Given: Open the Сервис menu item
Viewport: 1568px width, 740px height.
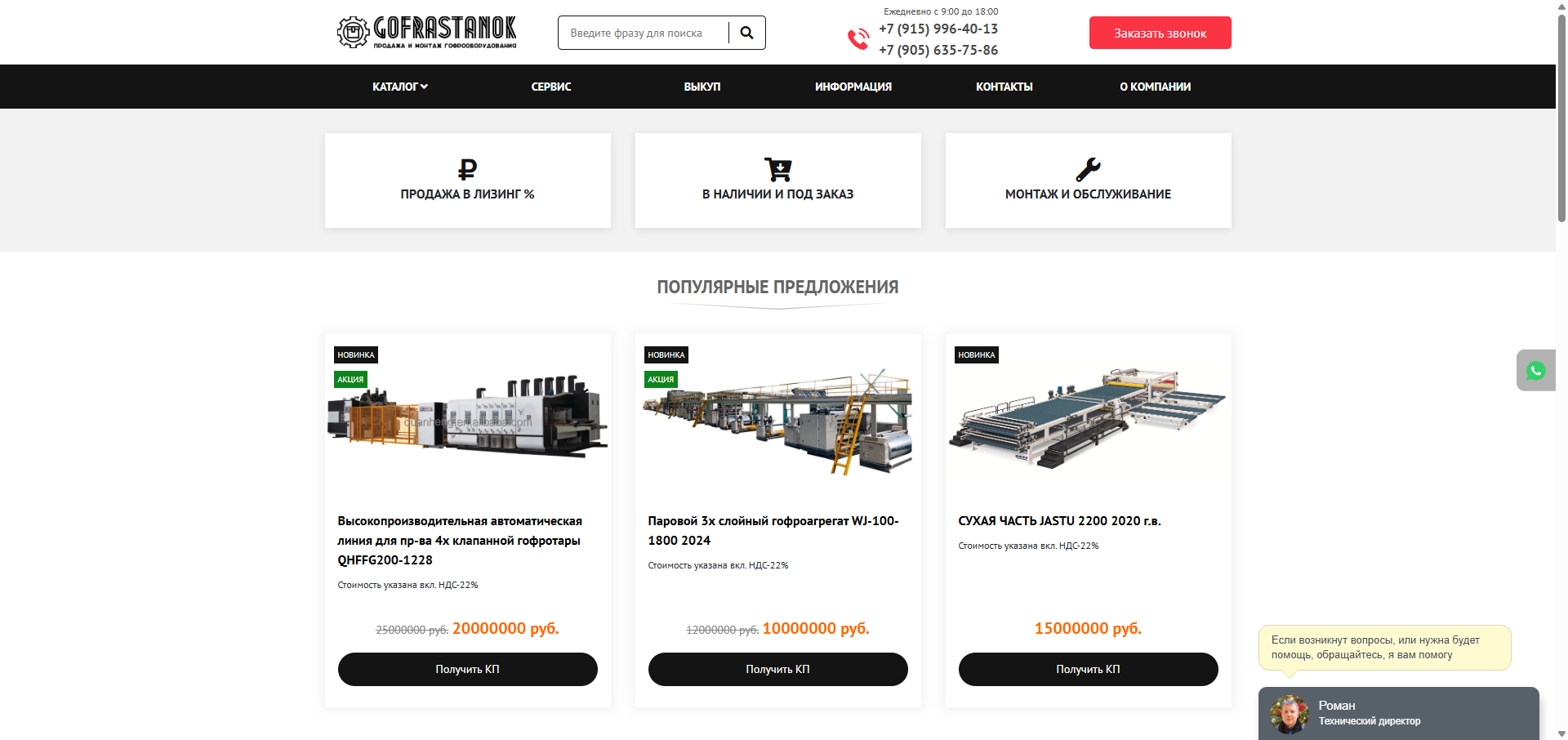Looking at the screenshot, I should coord(551,87).
